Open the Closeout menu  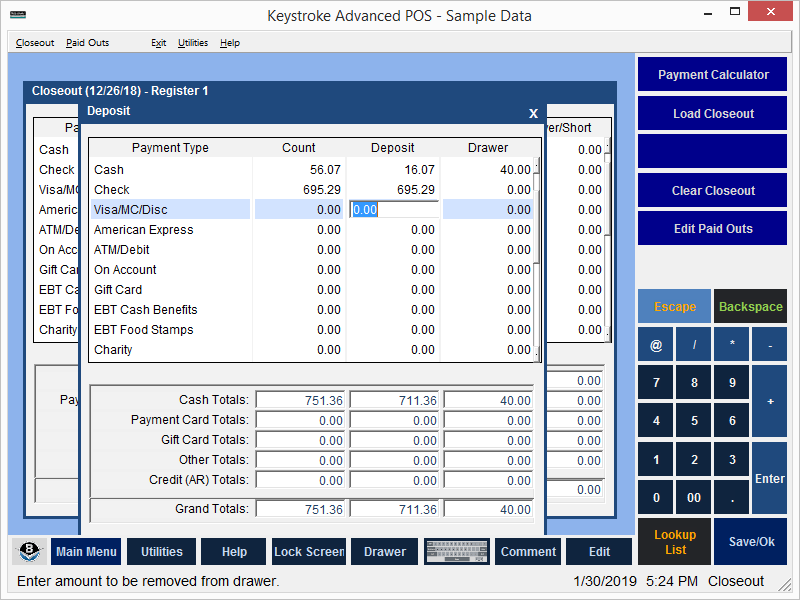coord(35,43)
